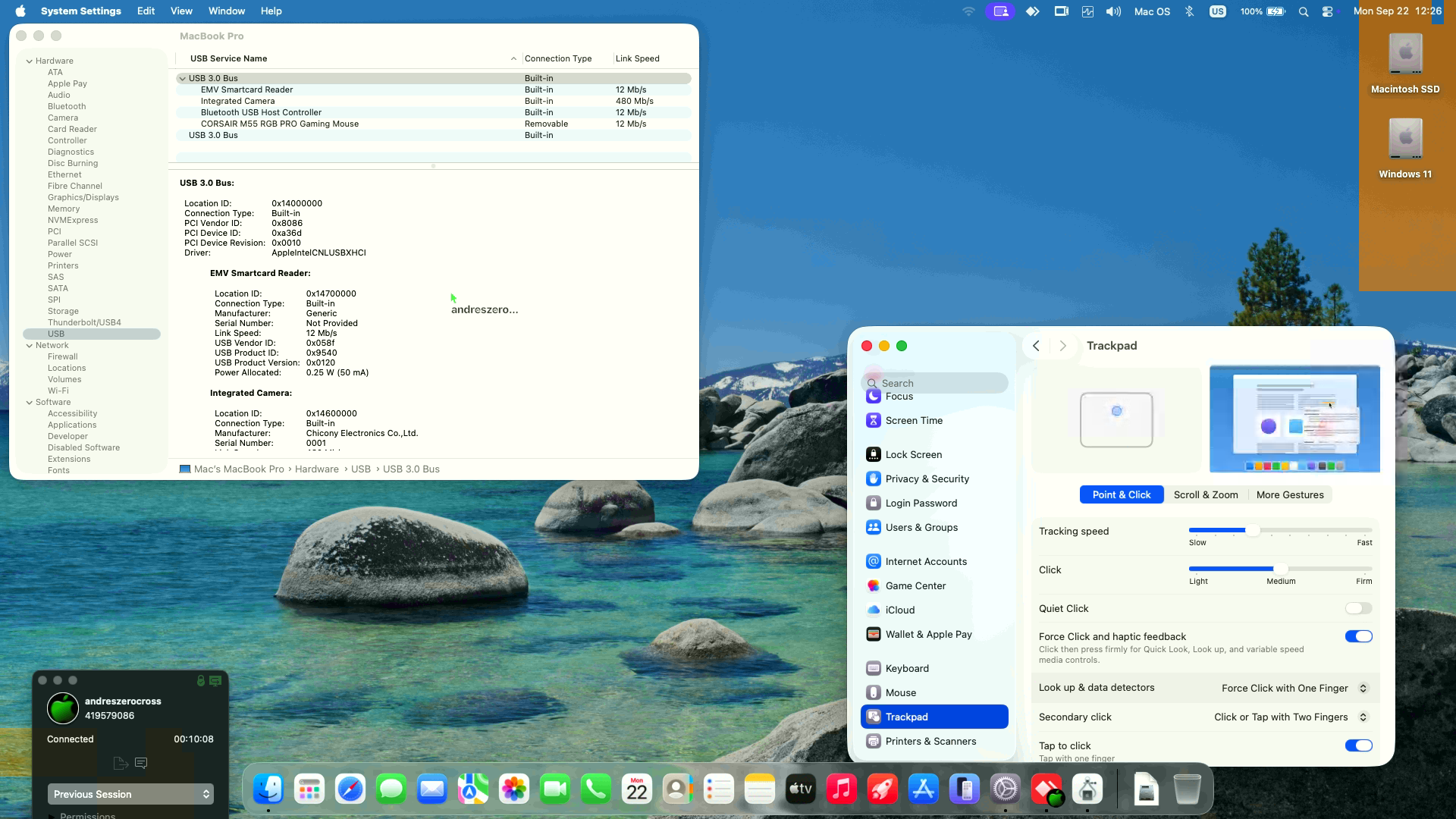The height and width of the screenshot is (819, 1456).
Task: Toggle the Tap to click switch
Action: point(1358,745)
